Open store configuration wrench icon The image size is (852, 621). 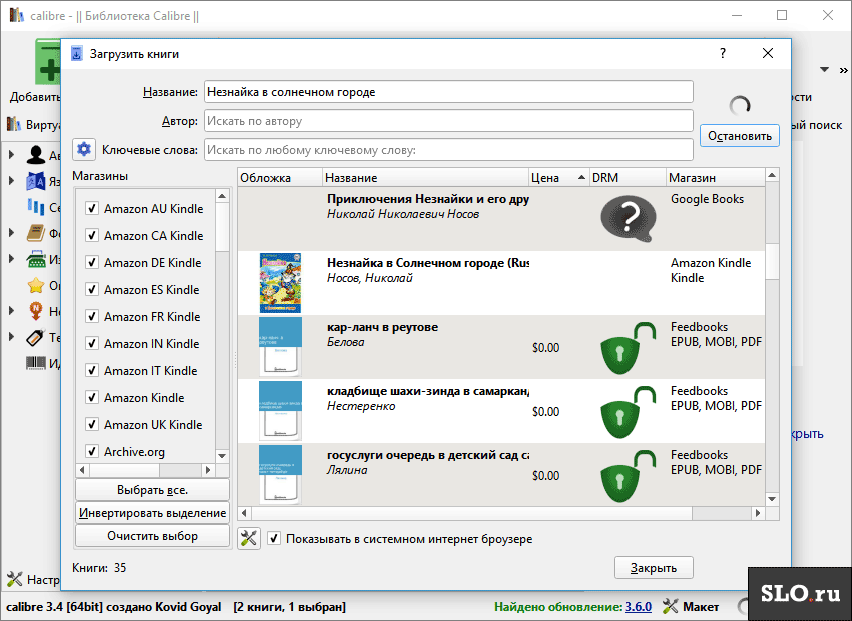point(249,538)
